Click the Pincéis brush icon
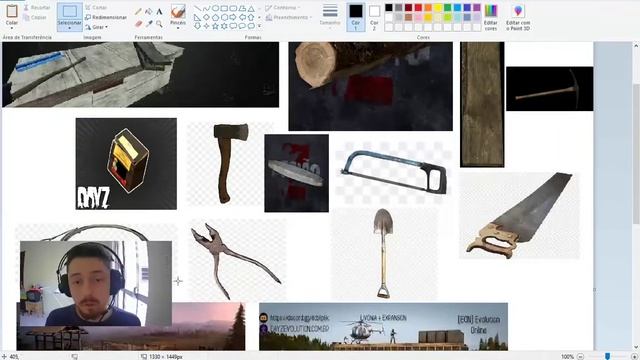640x360 pixels. 178,11
